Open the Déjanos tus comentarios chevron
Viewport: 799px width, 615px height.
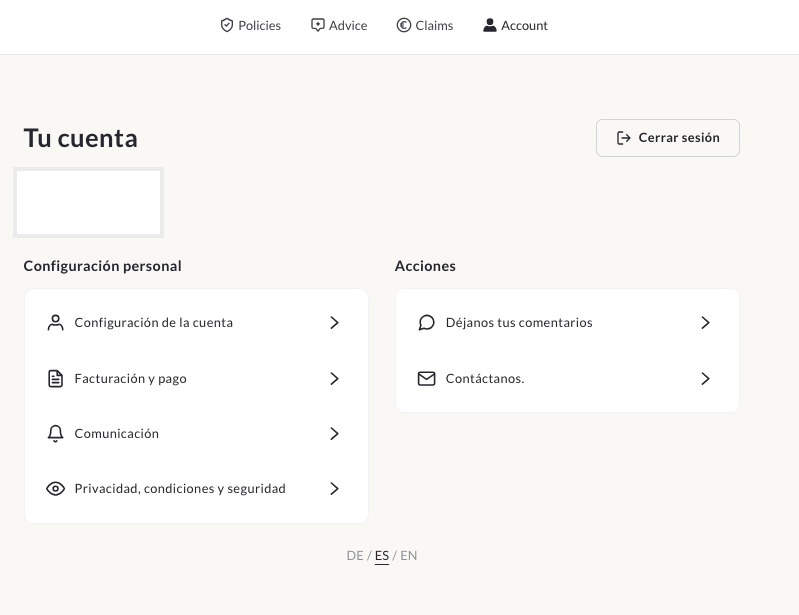706,323
